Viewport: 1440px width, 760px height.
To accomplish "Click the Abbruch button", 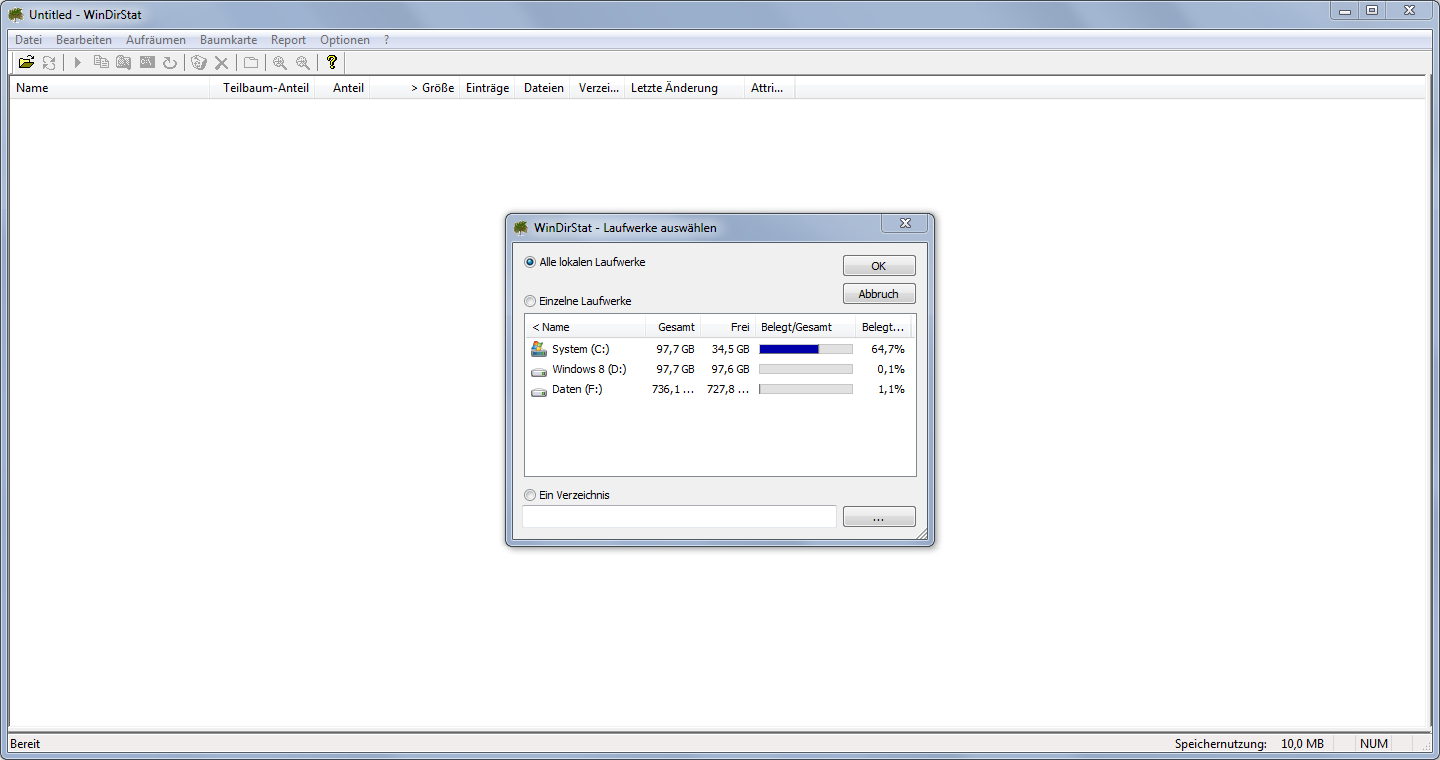I will [x=878, y=294].
